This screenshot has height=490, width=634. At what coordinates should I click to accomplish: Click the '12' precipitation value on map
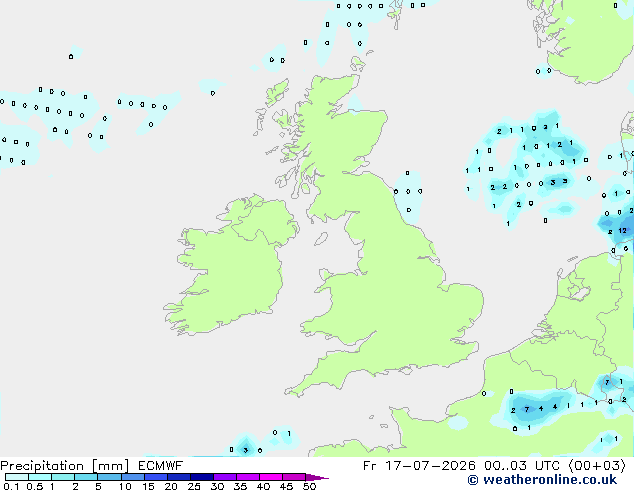pos(623,230)
